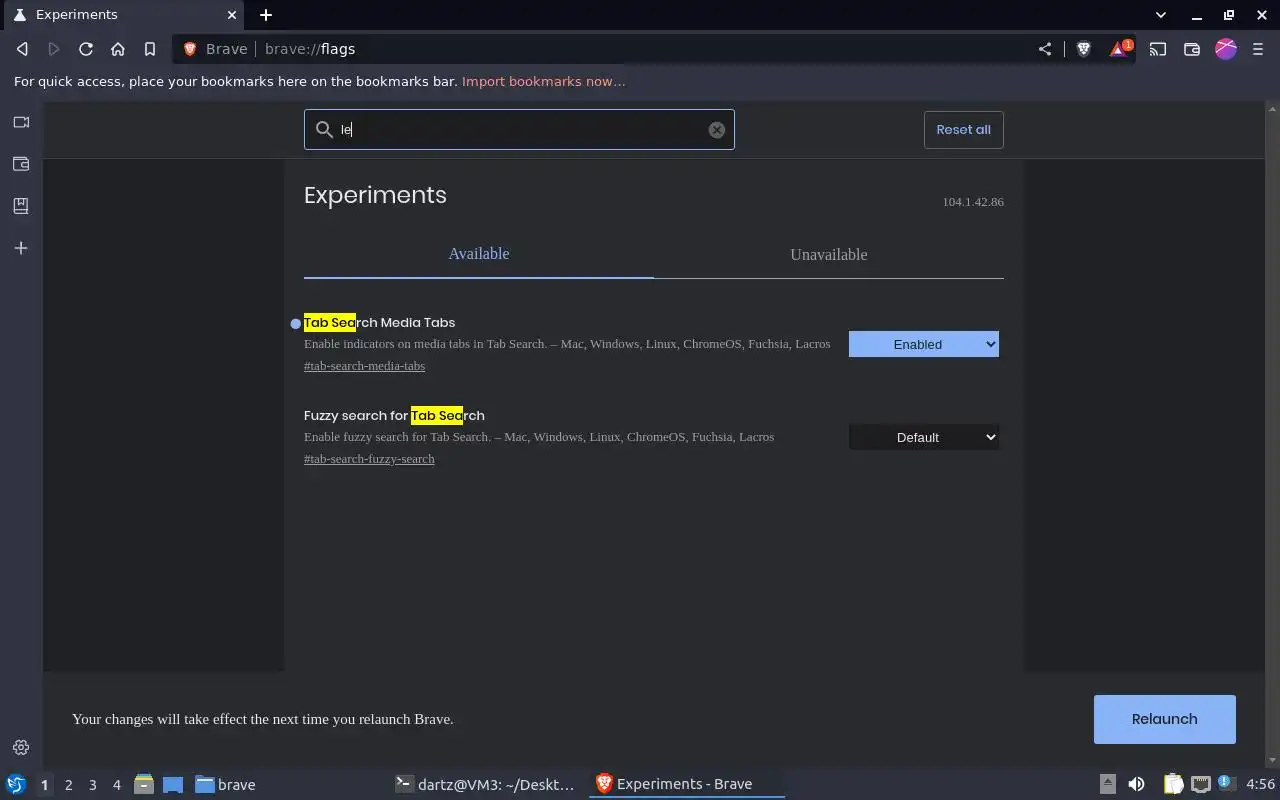Open Brave Wallet from toolbar
Viewport: 1280px width, 800px height.
[1192, 49]
